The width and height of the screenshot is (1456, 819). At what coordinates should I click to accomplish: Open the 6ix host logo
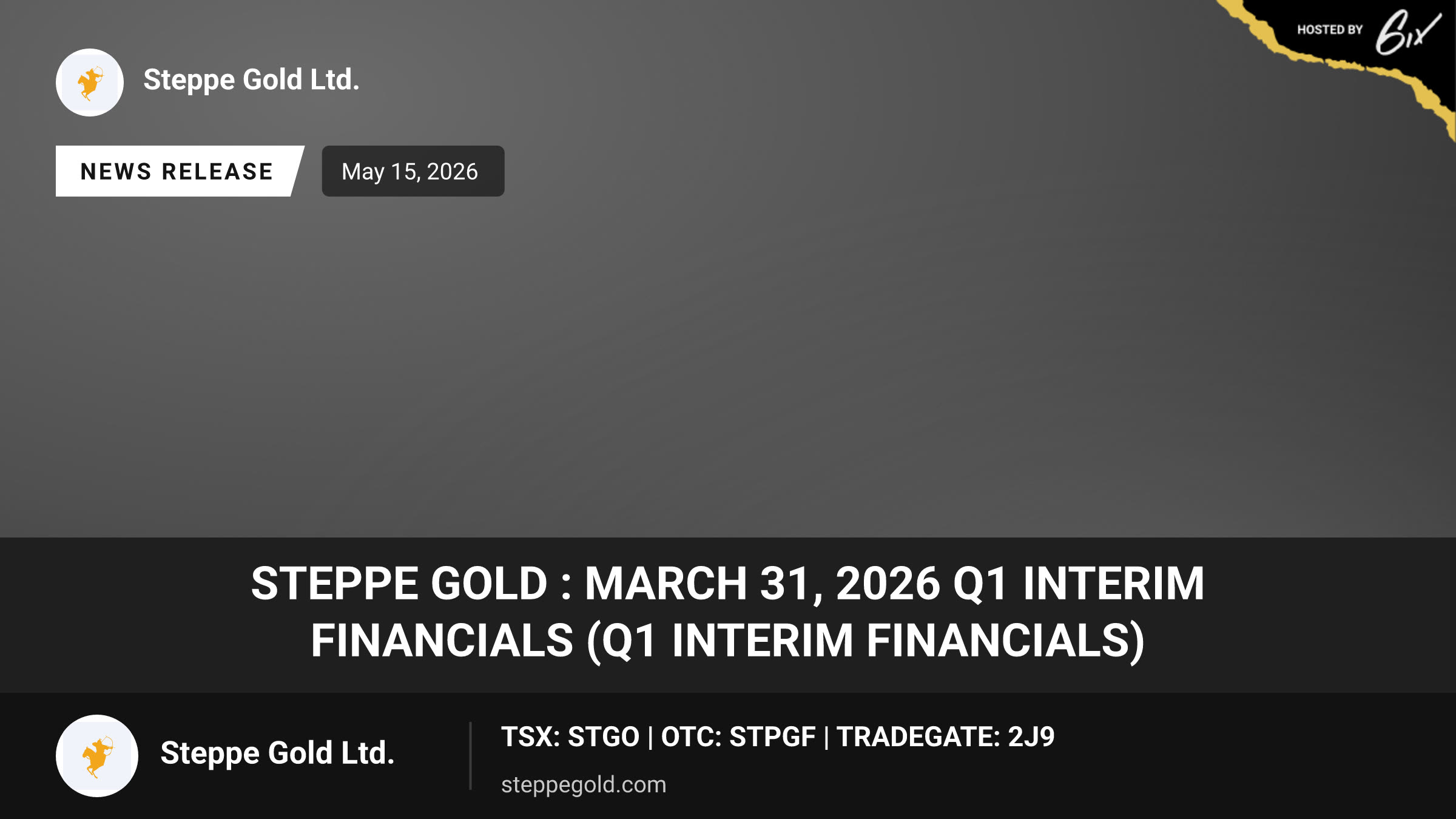1407,32
